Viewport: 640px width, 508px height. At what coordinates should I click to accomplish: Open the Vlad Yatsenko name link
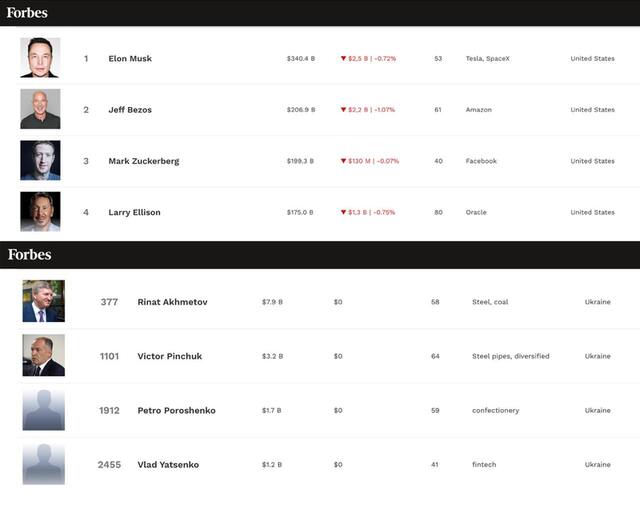(168, 464)
